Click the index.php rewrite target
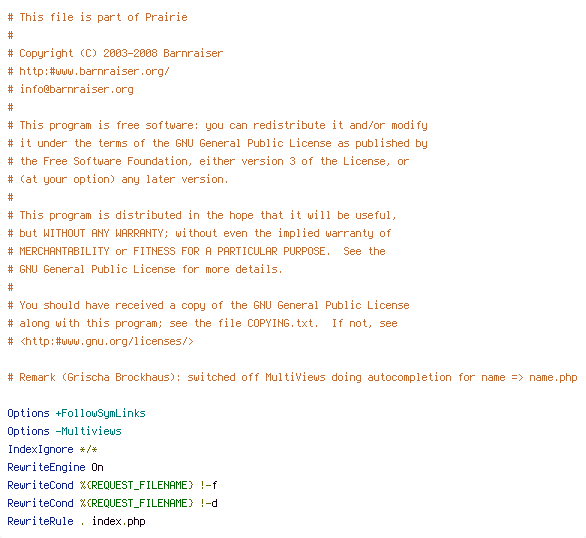This screenshot has width=586, height=538. click(118, 521)
